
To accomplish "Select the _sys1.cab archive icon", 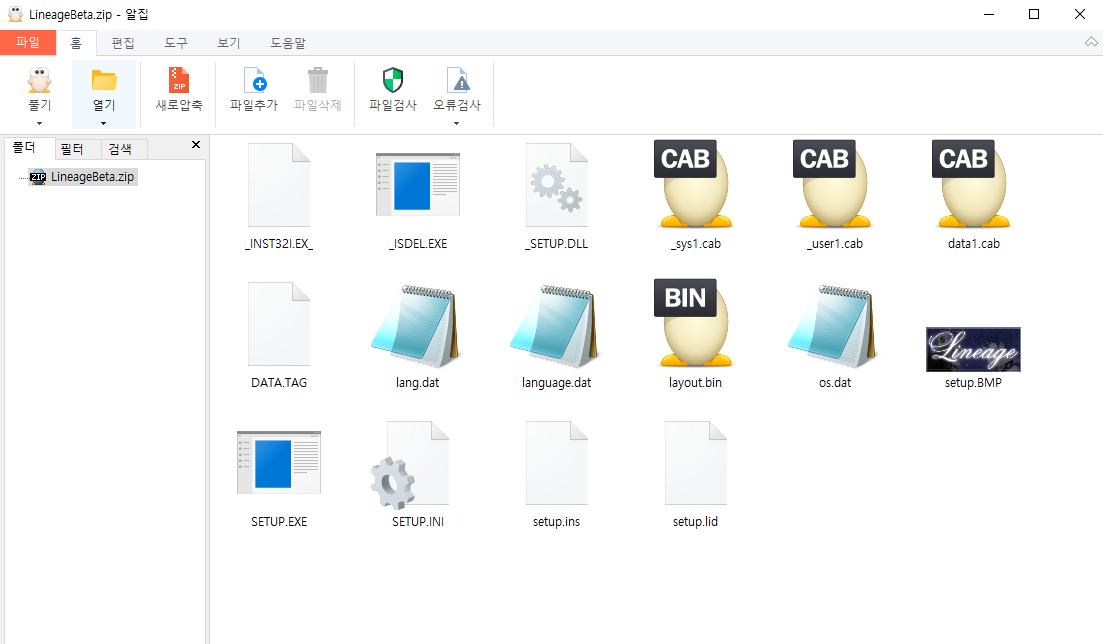I will (695, 184).
